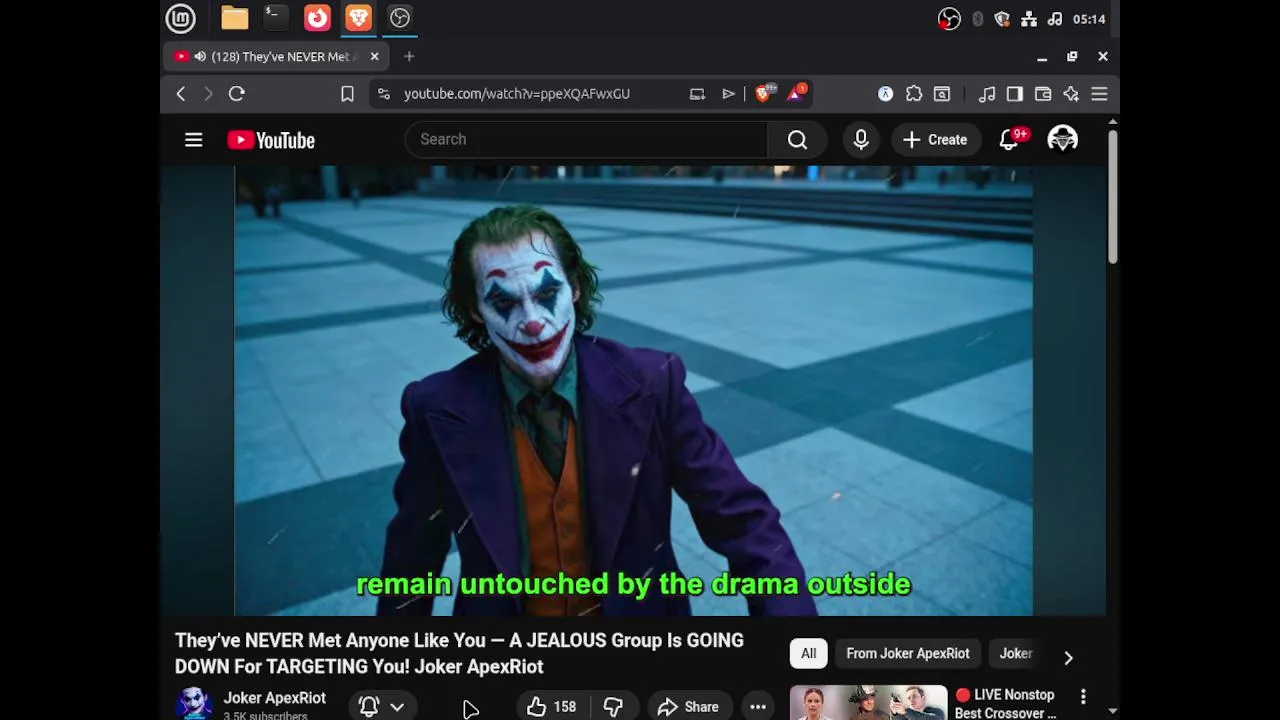Open the account avatar menu
This screenshot has height=720, width=1280.
click(1062, 140)
